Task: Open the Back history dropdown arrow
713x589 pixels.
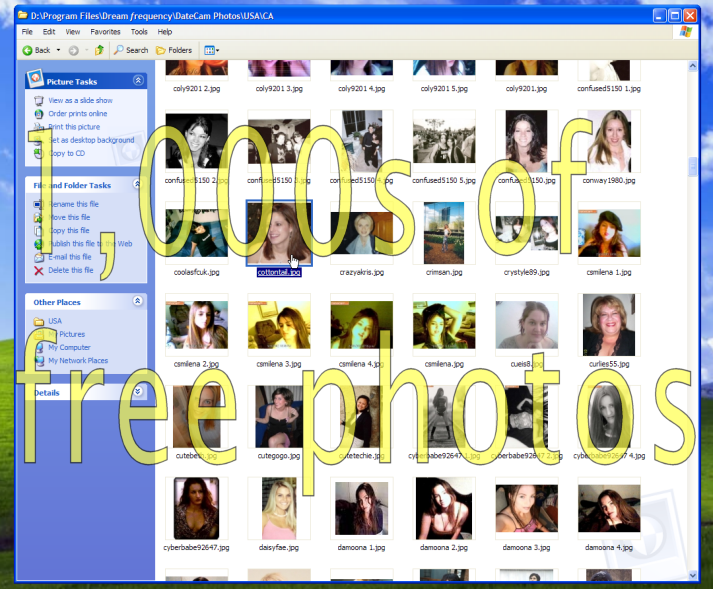Action: point(58,50)
